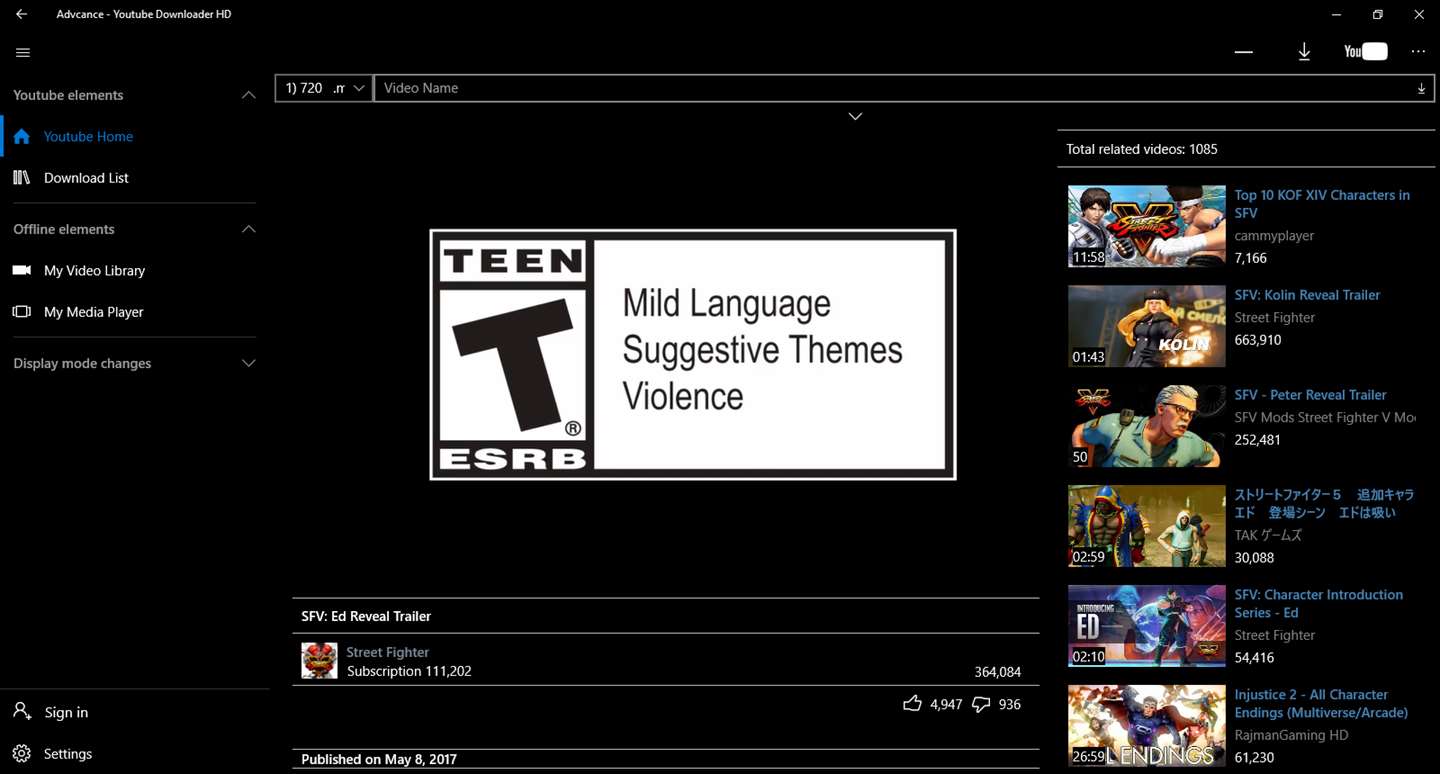Click the Published on May 8, 2017 text
Viewport: 1440px width, 774px height.
tap(379, 759)
